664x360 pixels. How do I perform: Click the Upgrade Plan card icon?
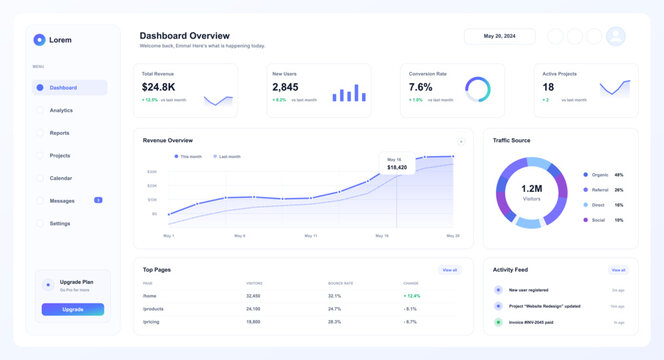(48, 285)
